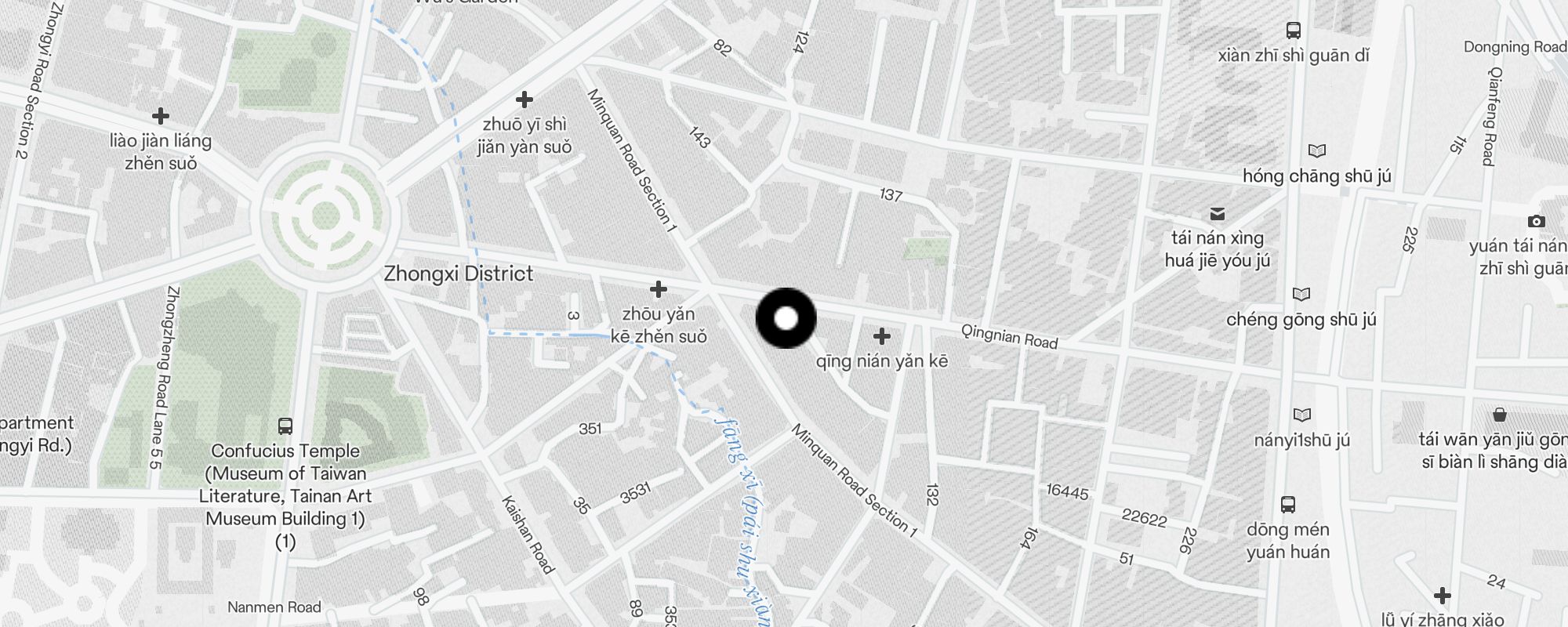
Task: Select the Confucius Temple place label
Action: [285, 495]
